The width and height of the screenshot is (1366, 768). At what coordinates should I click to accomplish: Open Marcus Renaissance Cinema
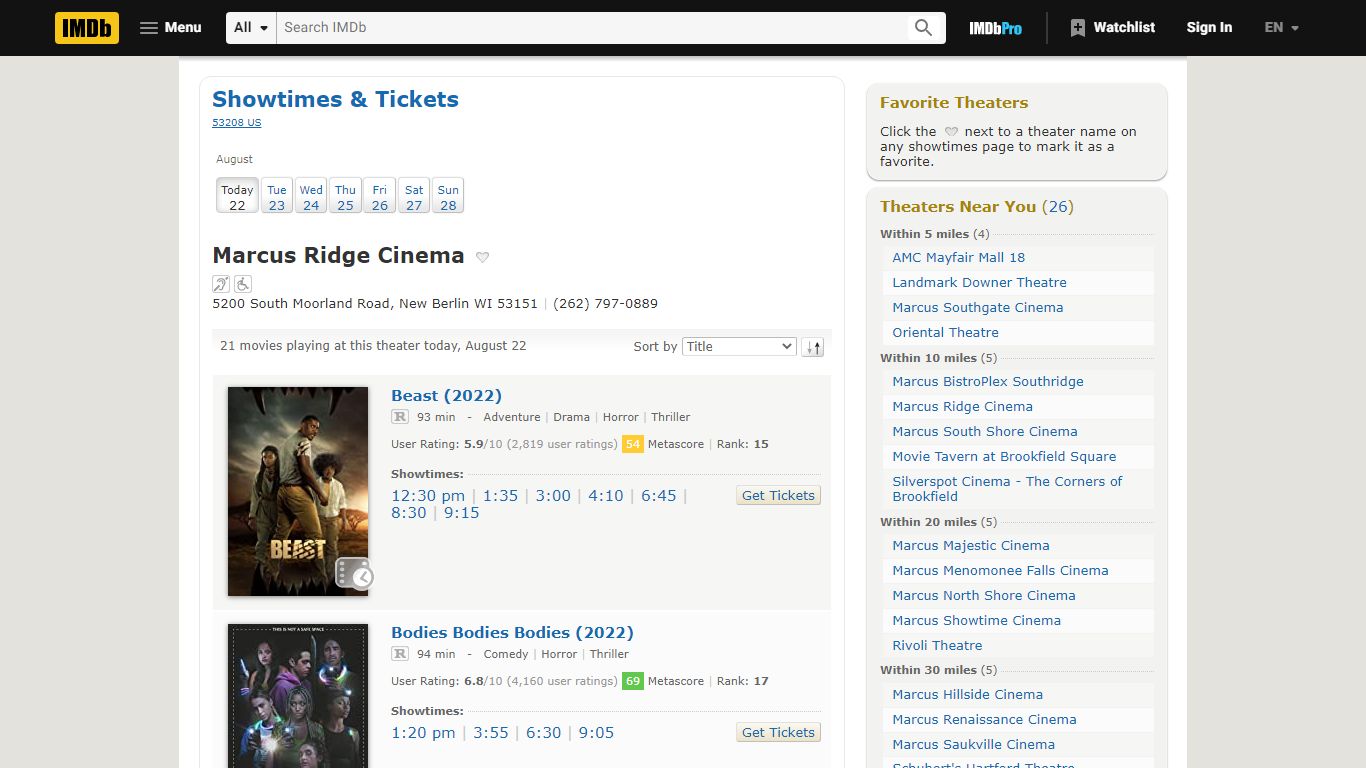(984, 719)
